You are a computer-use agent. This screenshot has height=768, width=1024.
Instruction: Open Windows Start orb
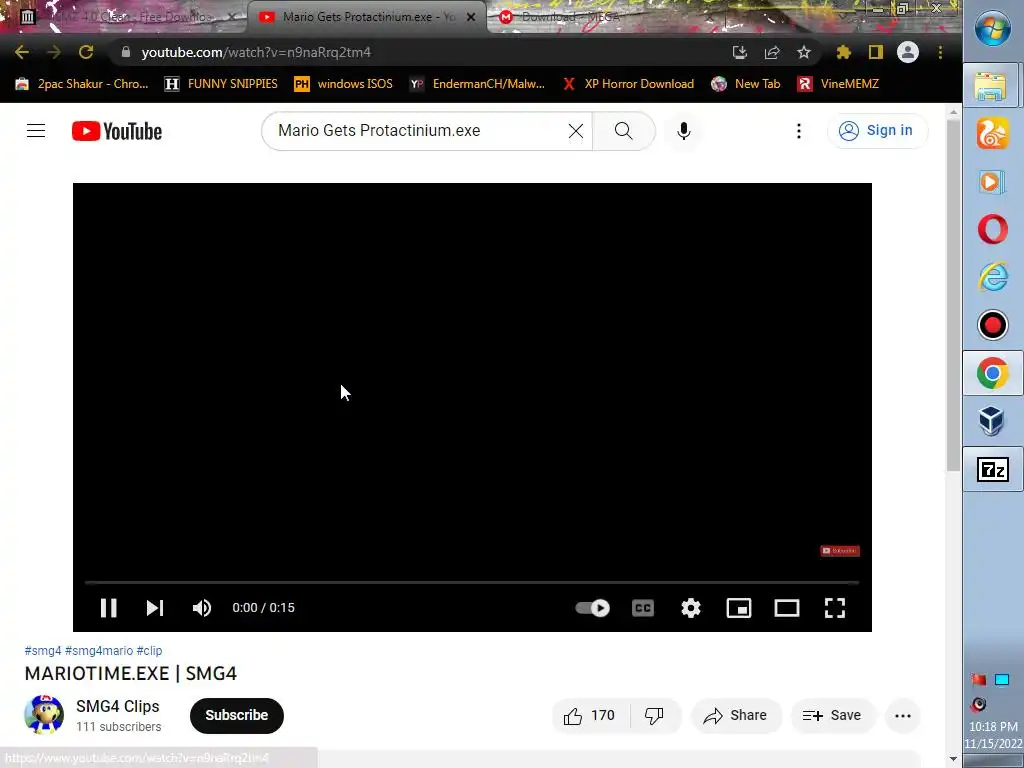[x=993, y=29]
